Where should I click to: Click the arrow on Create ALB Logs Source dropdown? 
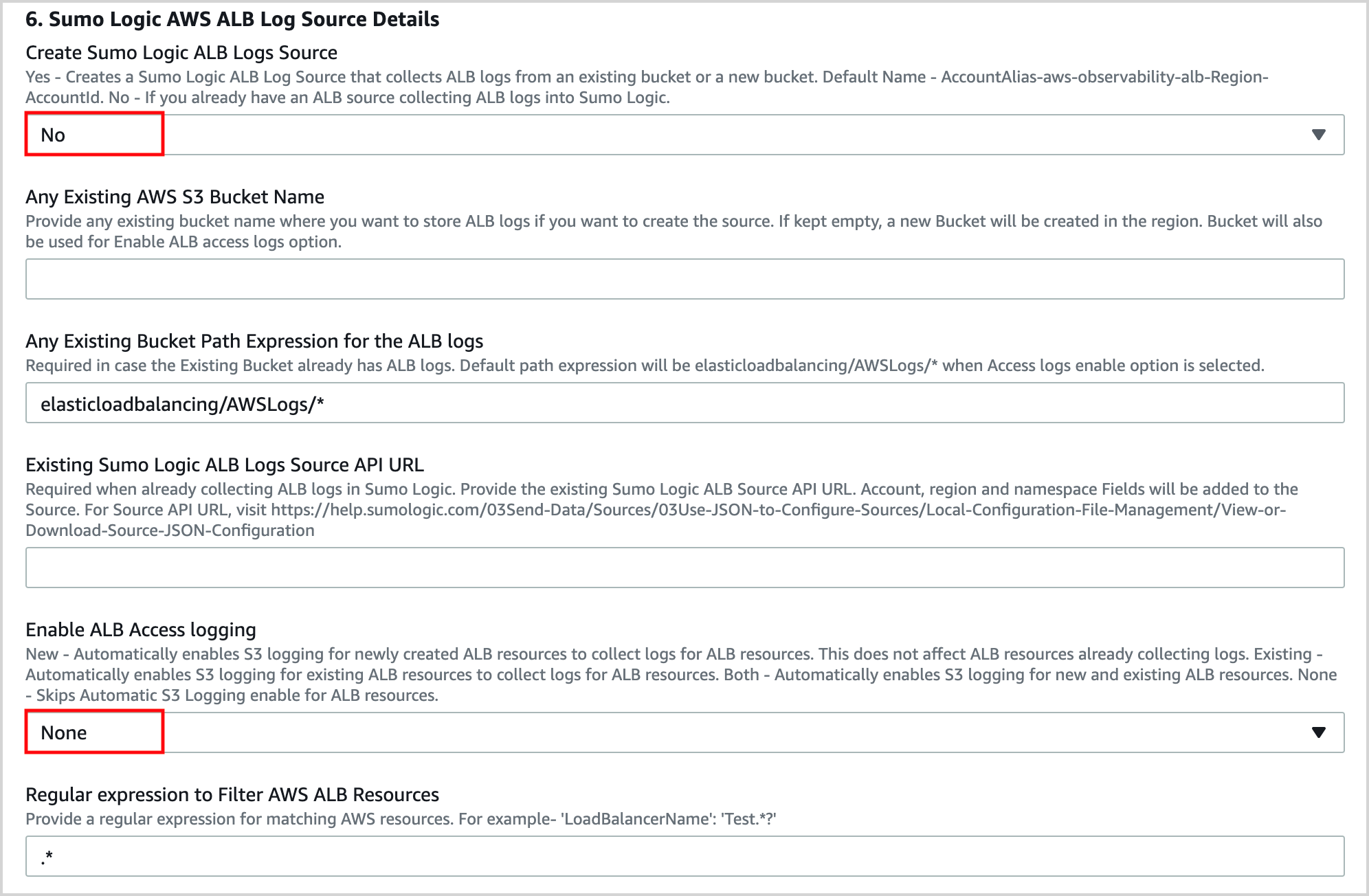1317,135
